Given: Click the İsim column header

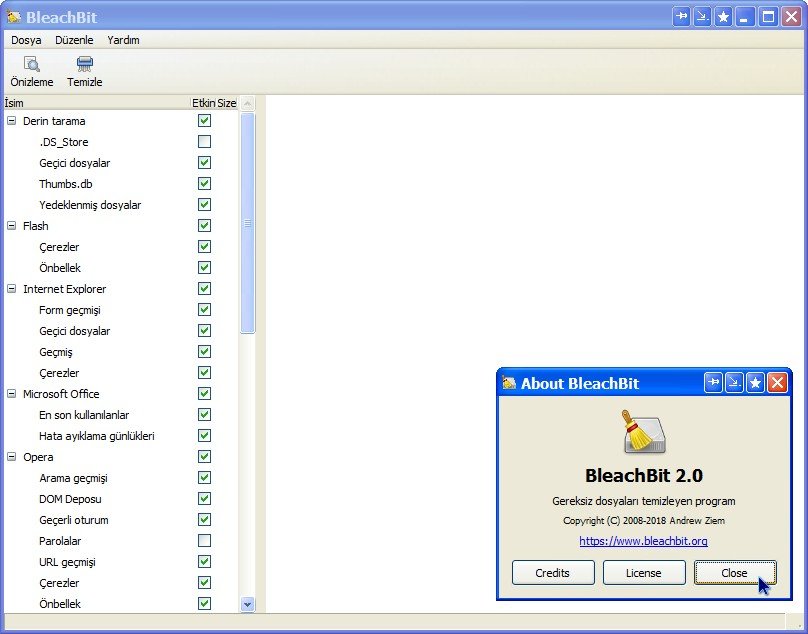Looking at the screenshot, I should point(97,103).
